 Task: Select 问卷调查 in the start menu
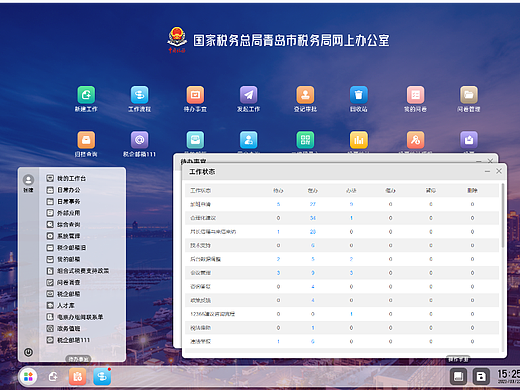coord(63,282)
